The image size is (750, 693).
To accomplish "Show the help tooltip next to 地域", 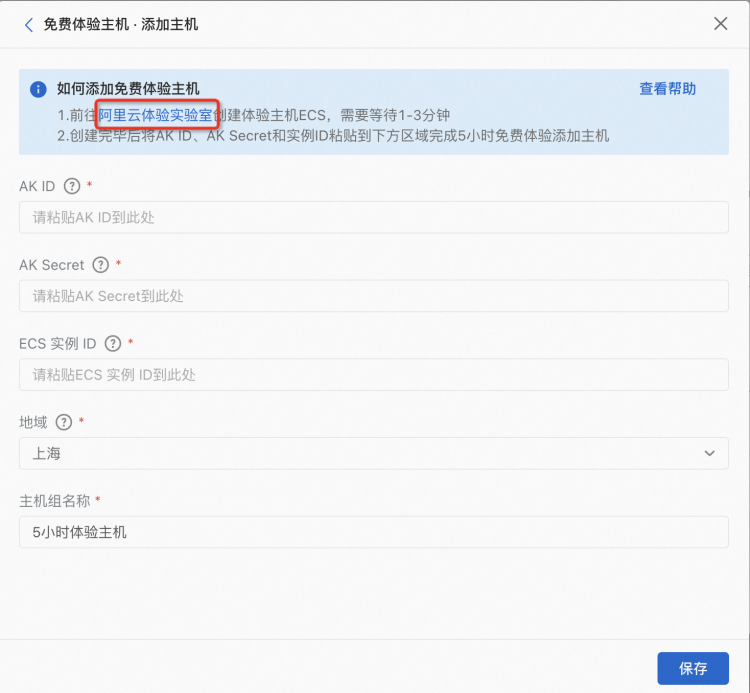I will (64, 422).
